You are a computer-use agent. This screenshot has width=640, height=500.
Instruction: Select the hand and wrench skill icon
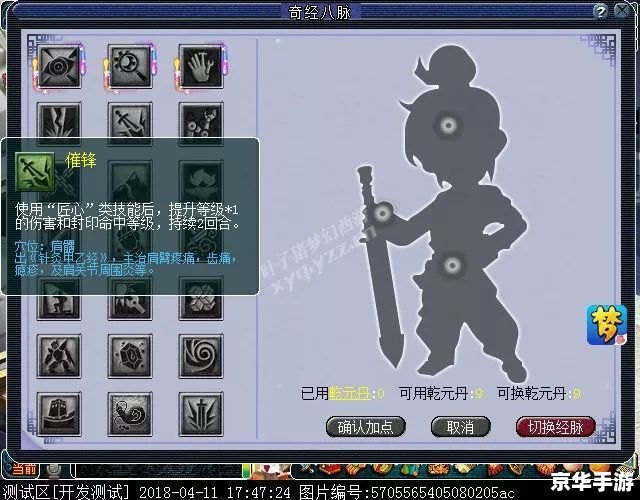click(x=201, y=67)
